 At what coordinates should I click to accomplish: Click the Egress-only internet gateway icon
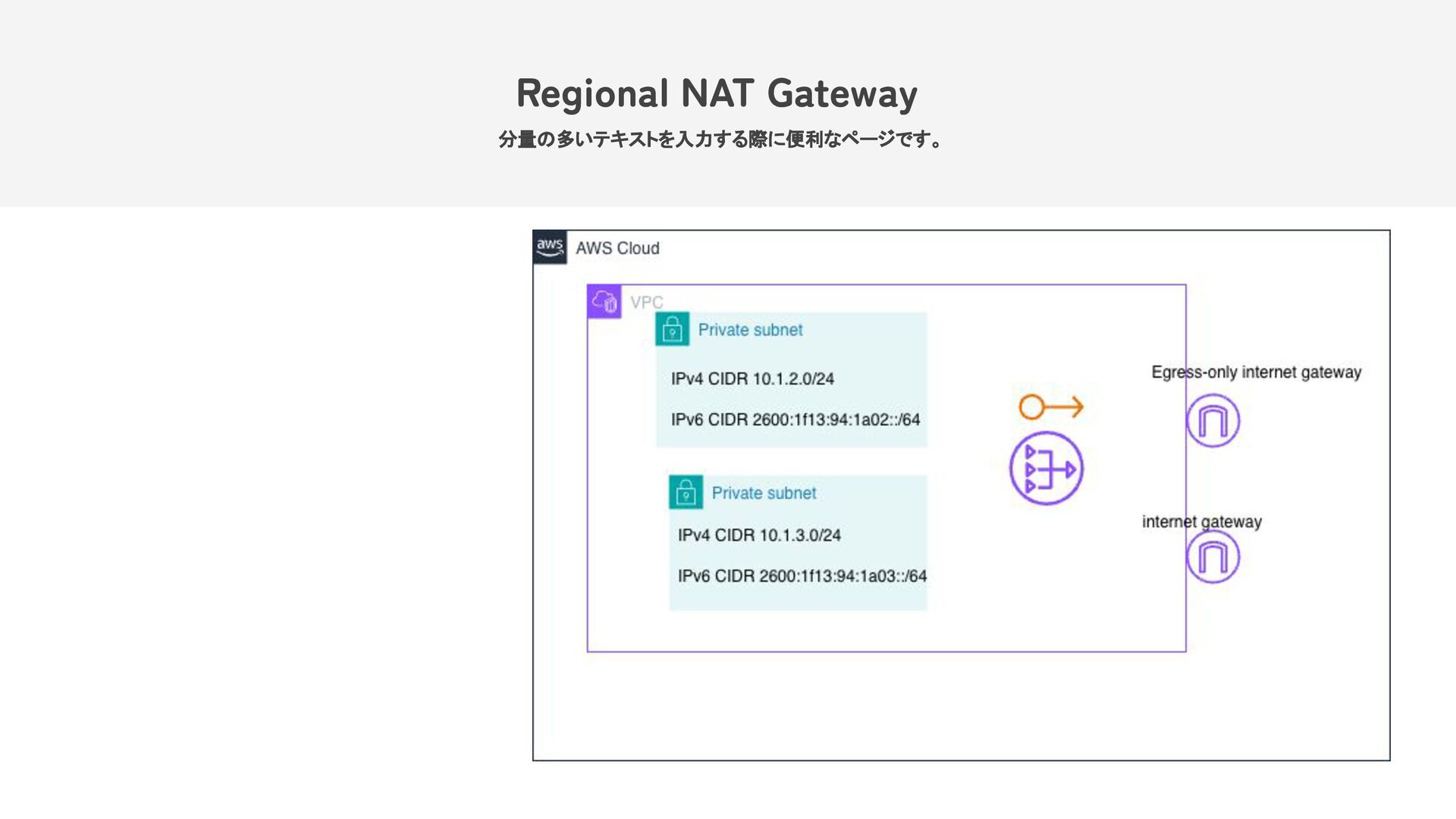[1213, 421]
